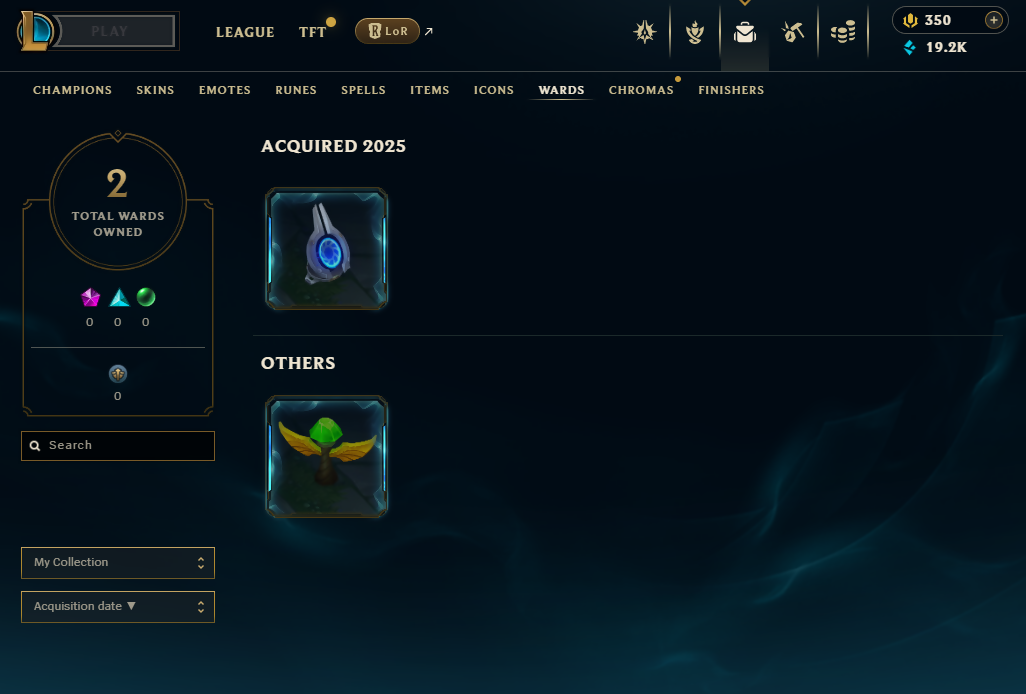Switch to the Chromas tab
The height and width of the screenshot is (694, 1026).
641,90
